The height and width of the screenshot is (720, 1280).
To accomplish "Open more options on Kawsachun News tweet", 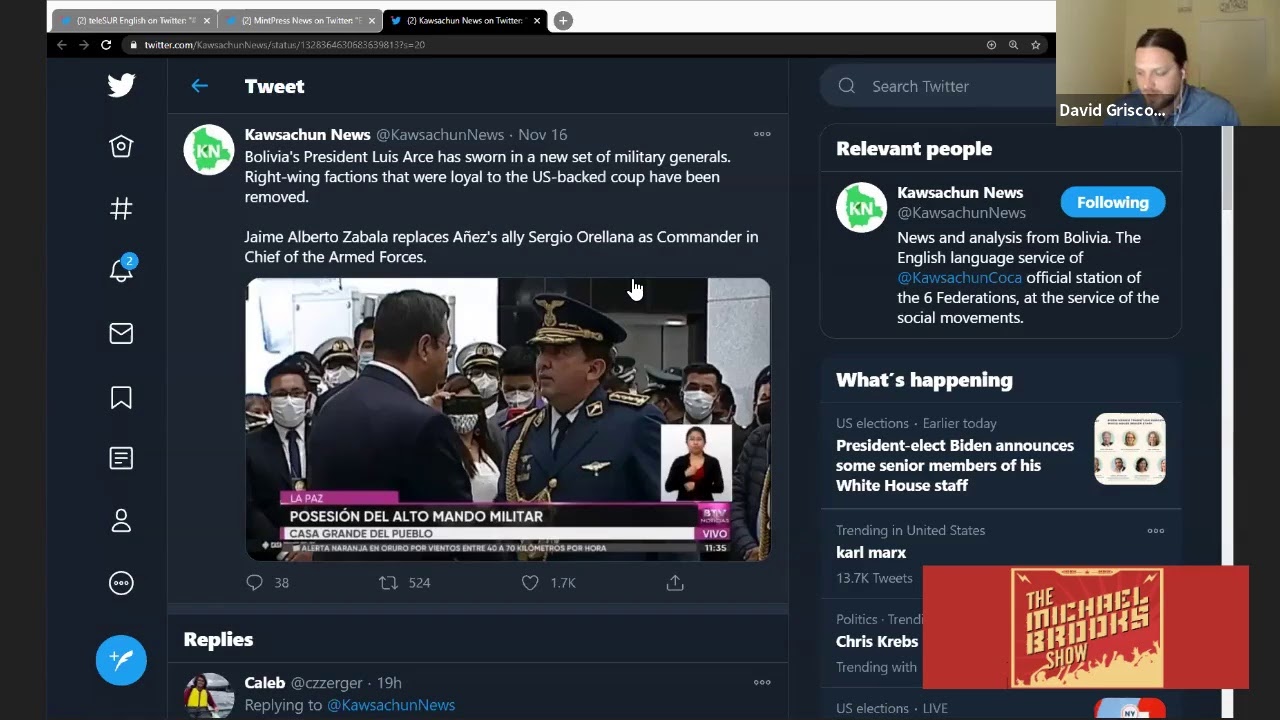I will [762, 134].
